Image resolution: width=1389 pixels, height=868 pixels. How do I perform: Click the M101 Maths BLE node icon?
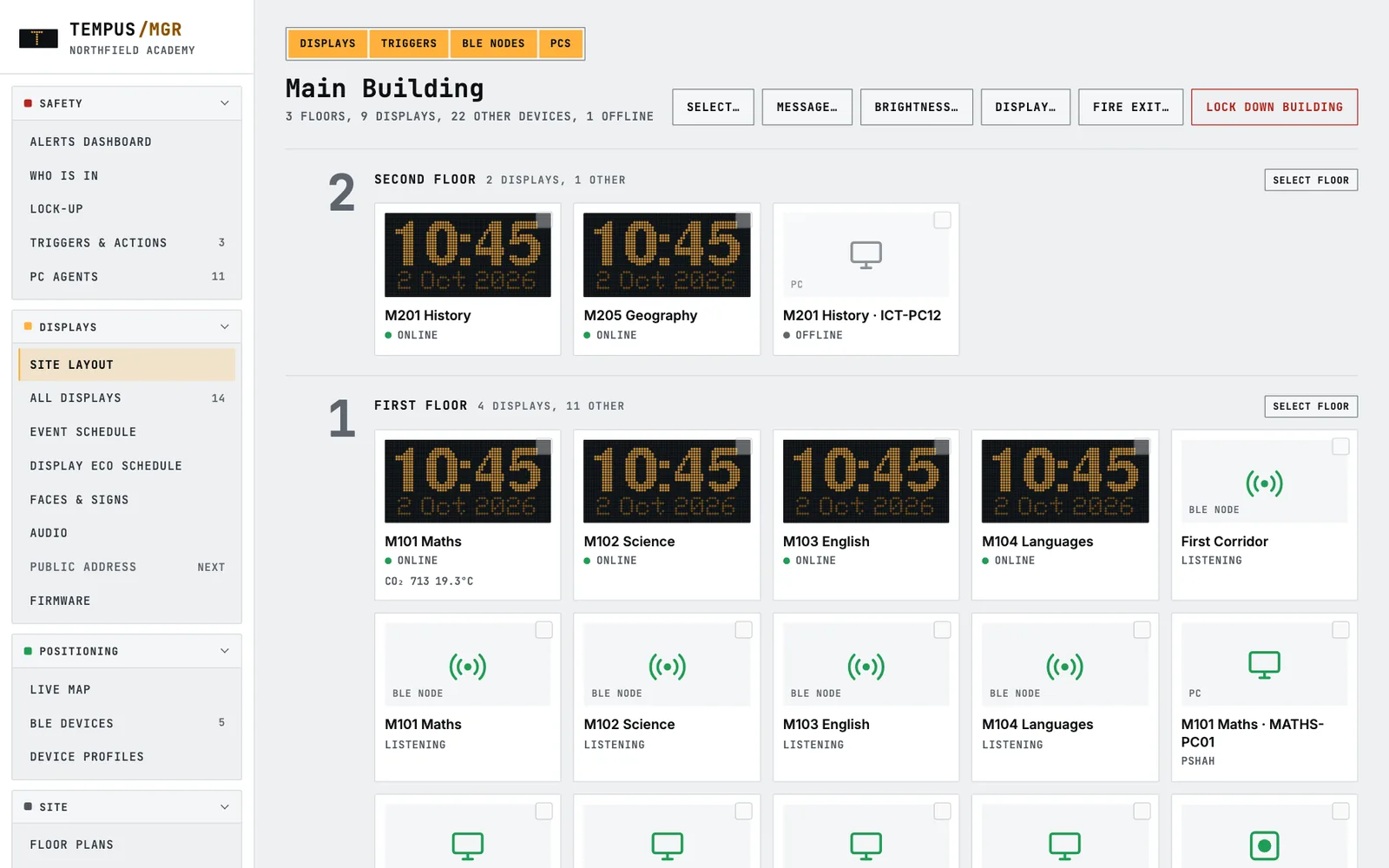pyautogui.click(x=467, y=667)
